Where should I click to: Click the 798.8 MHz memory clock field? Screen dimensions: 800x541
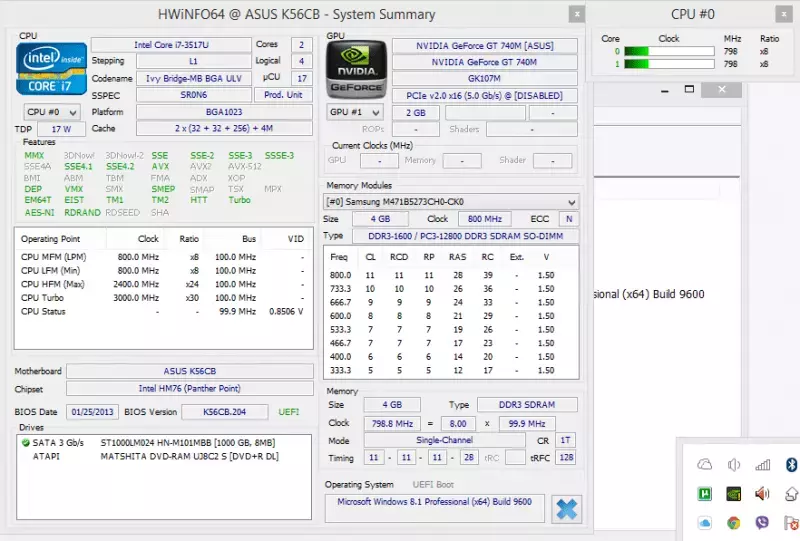[392, 424]
